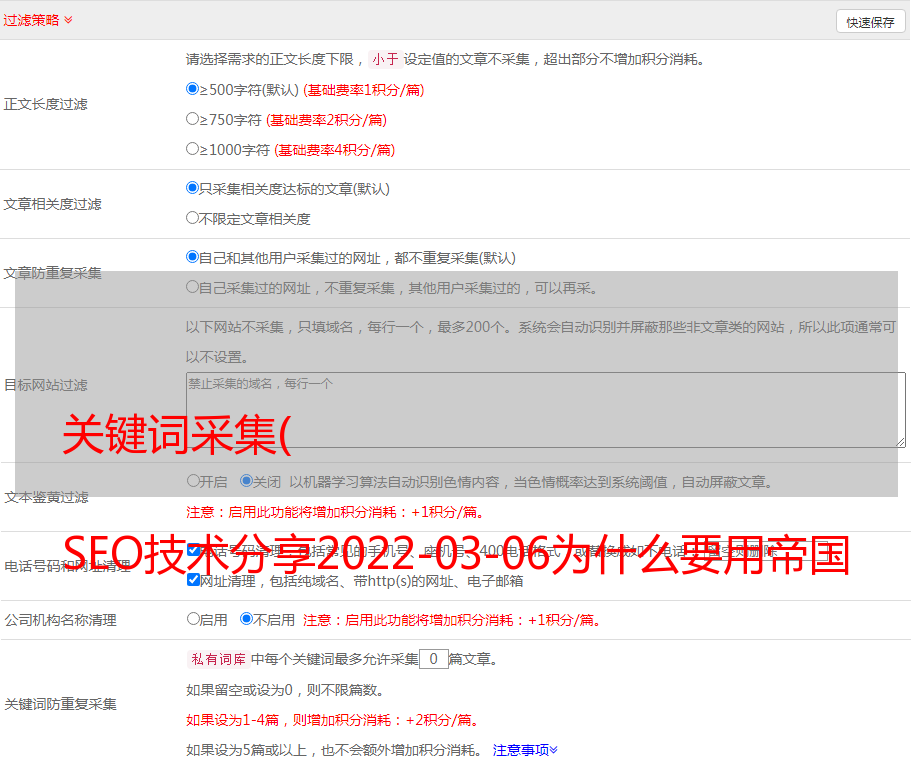Click the 目标网站过滤 row label
Viewport: 912px width, 768px height.
pos(45,385)
